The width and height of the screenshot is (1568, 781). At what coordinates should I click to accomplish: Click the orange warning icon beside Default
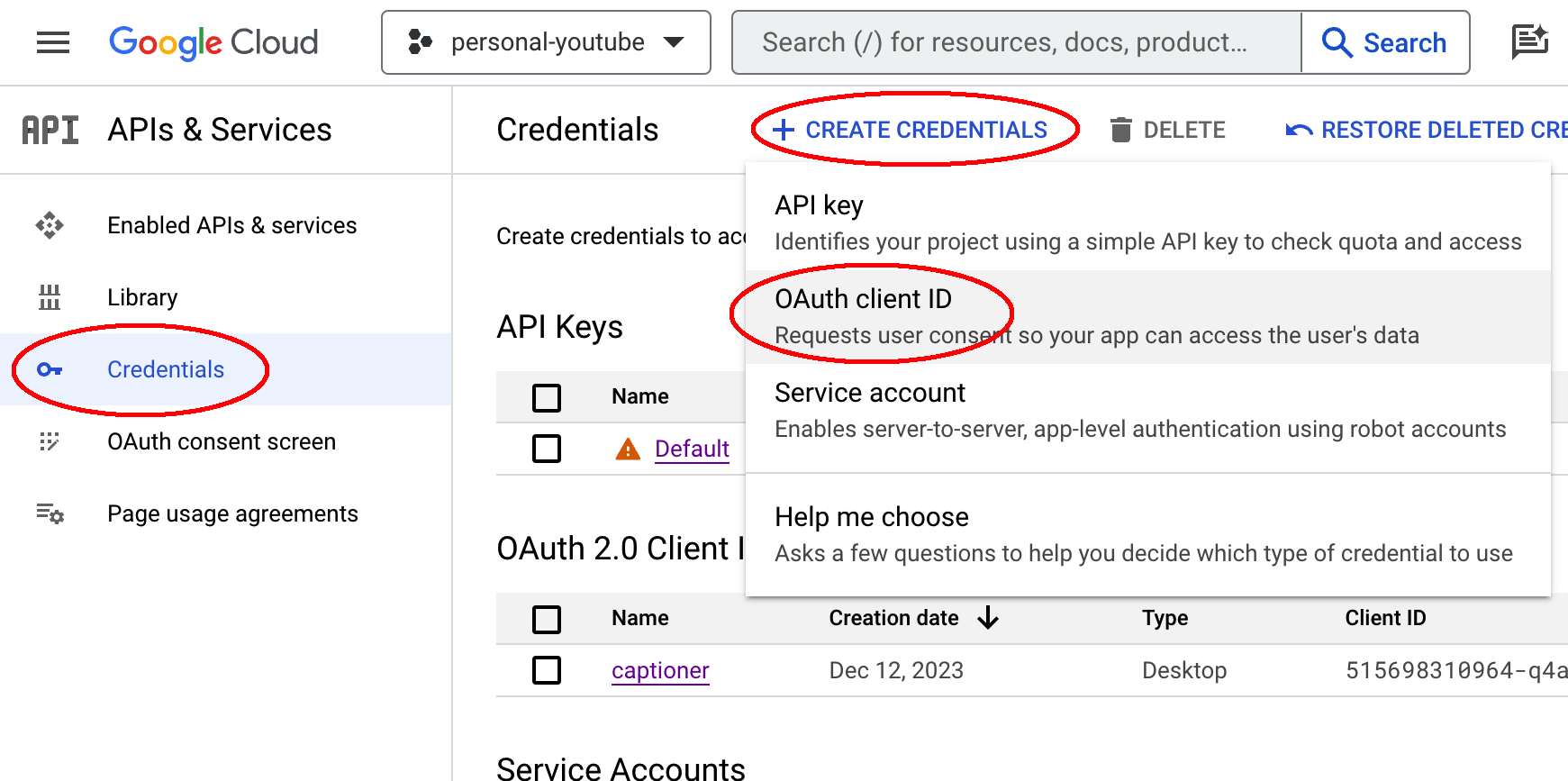[x=628, y=449]
